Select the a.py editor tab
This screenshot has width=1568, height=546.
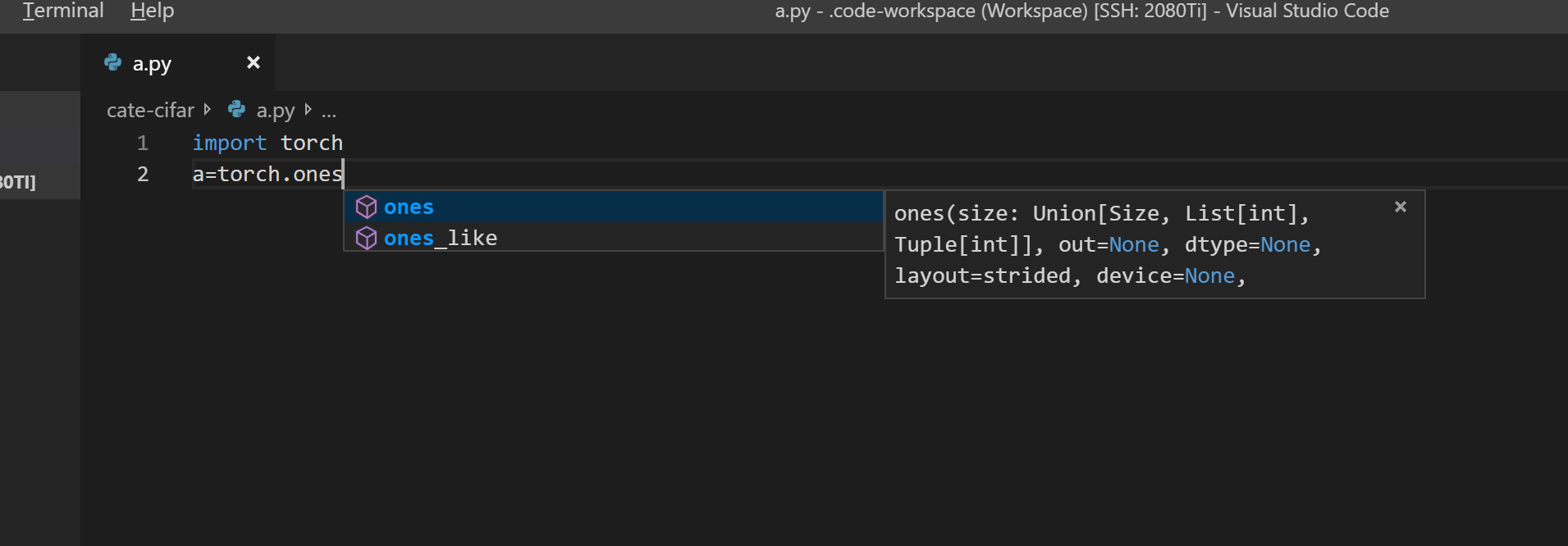pyautogui.click(x=178, y=63)
